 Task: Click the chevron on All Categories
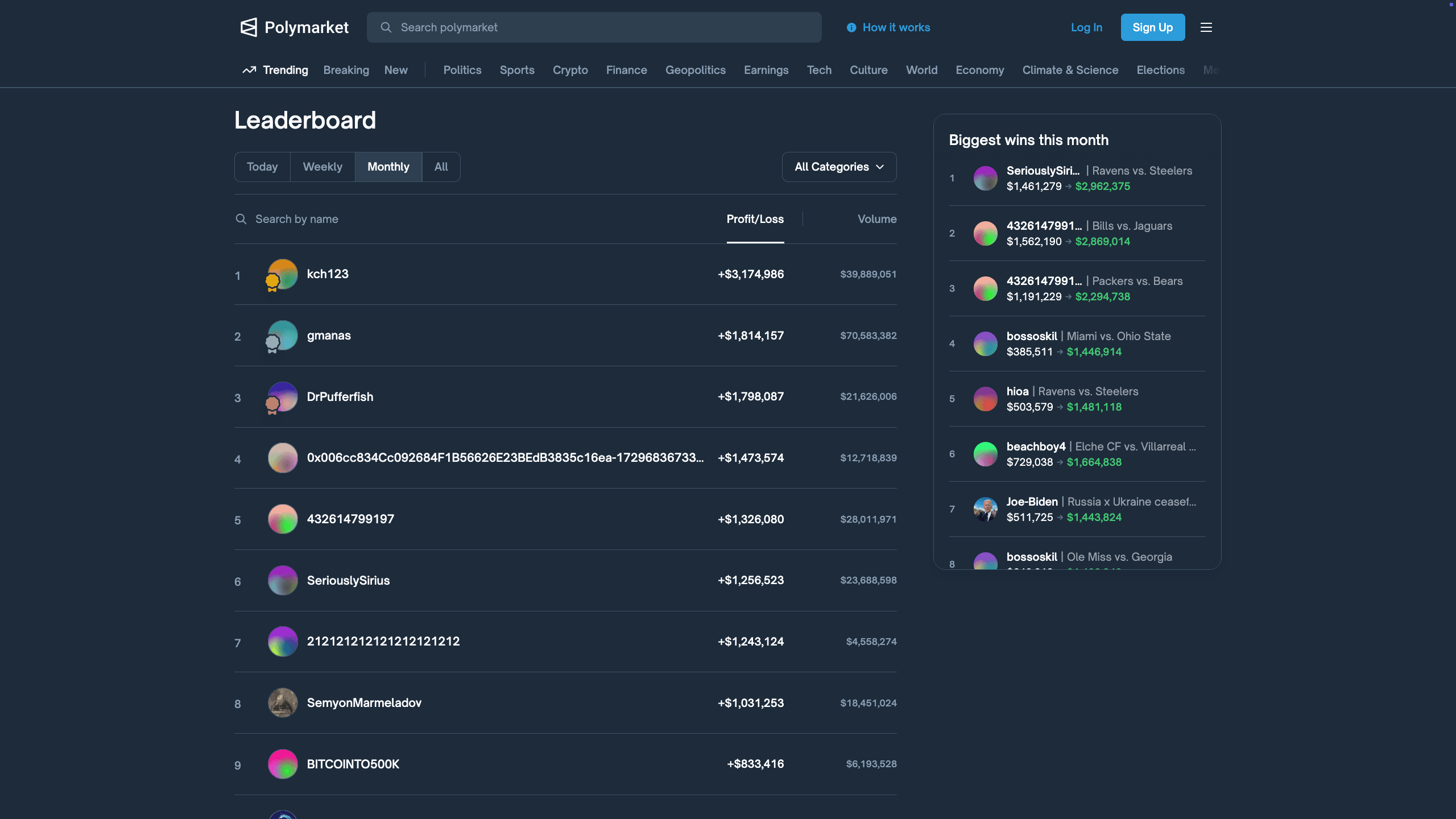point(879,167)
